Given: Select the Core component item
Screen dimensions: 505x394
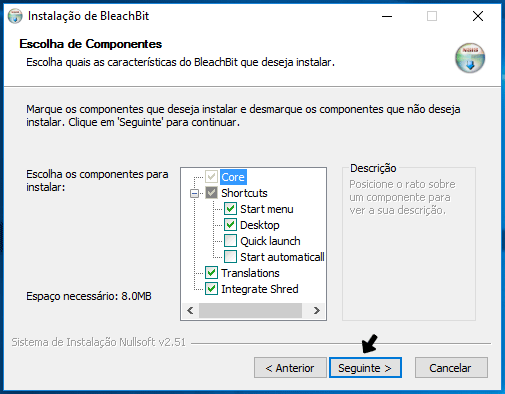Looking at the screenshot, I should (x=233, y=177).
